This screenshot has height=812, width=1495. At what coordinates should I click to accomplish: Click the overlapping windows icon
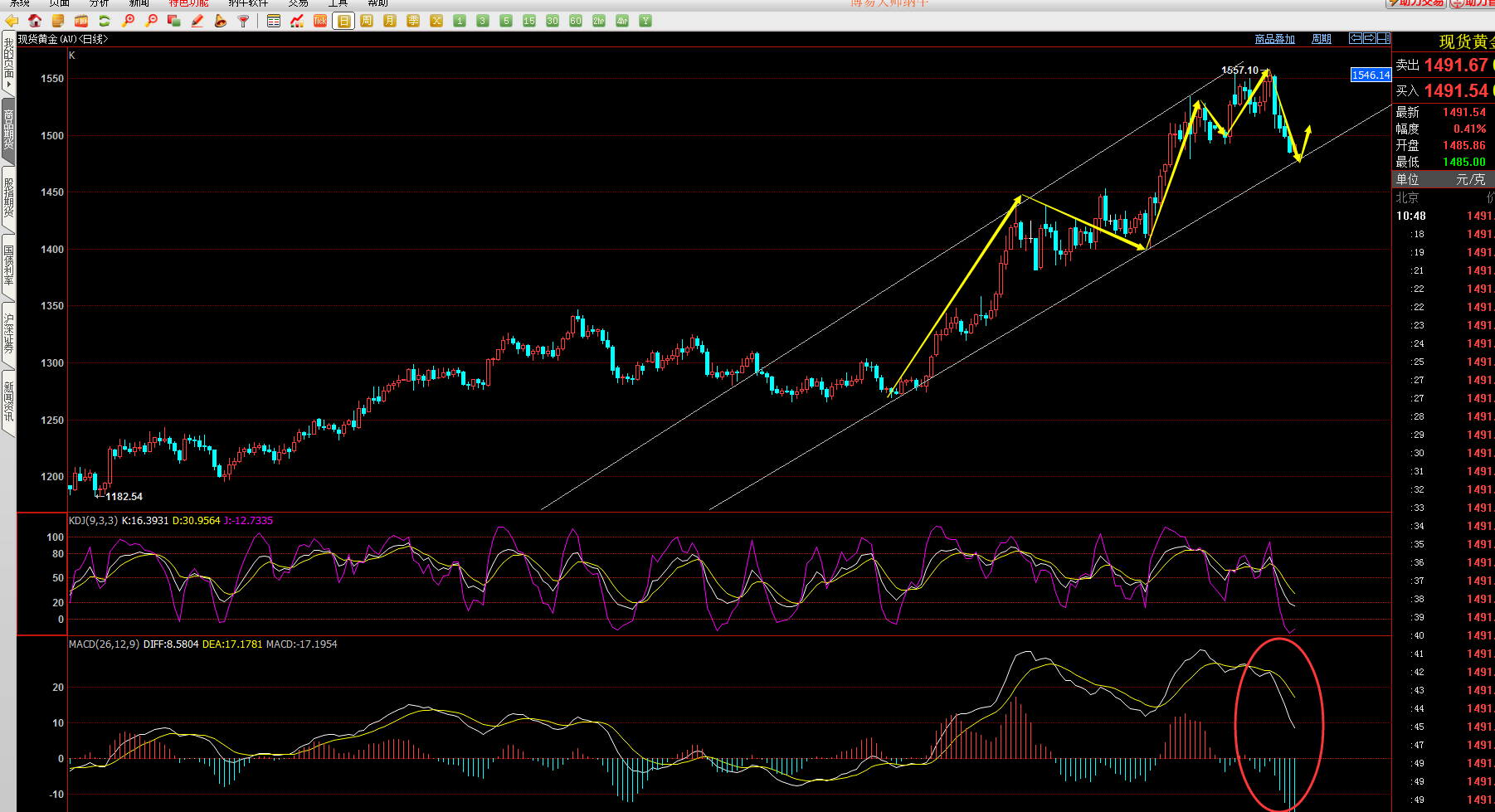click(174, 21)
